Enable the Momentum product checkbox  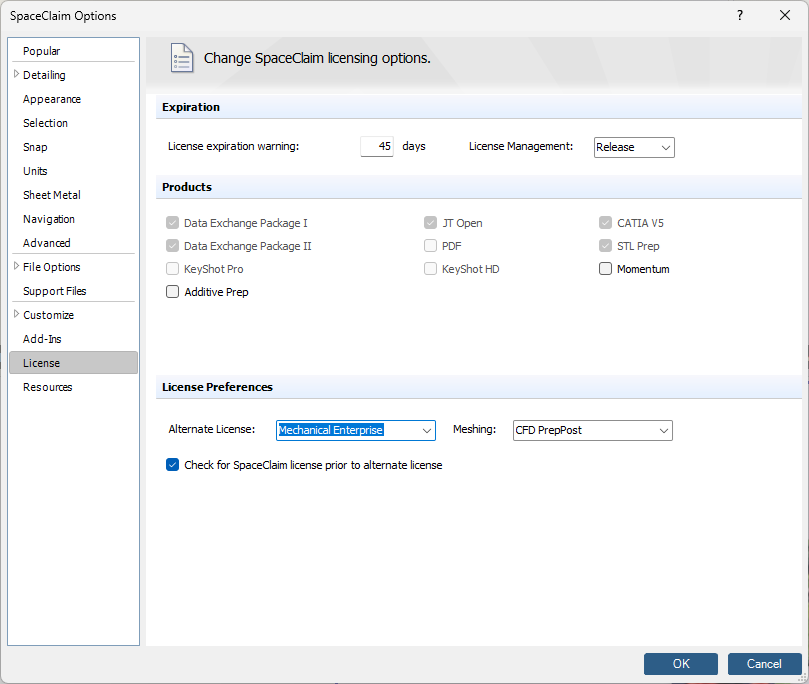(x=606, y=269)
